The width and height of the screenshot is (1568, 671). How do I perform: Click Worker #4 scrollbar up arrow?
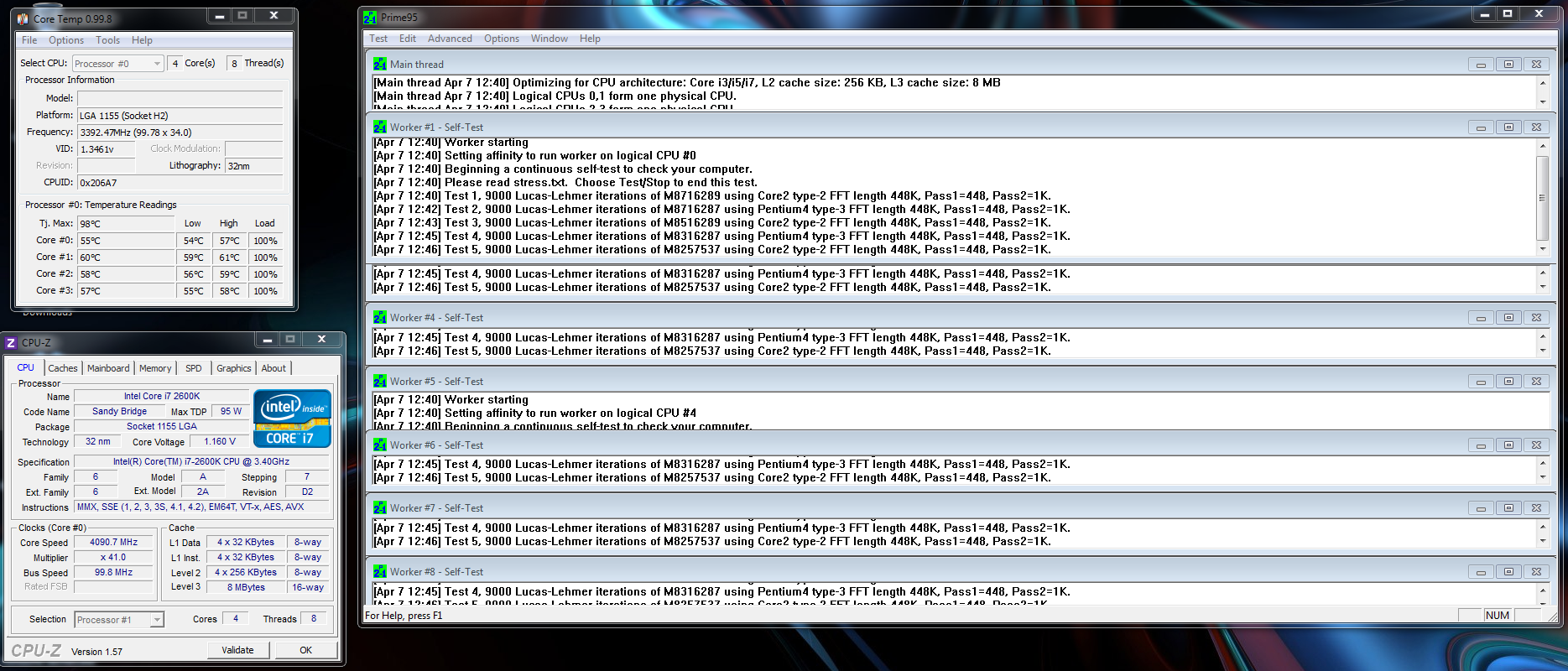(x=1542, y=336)
